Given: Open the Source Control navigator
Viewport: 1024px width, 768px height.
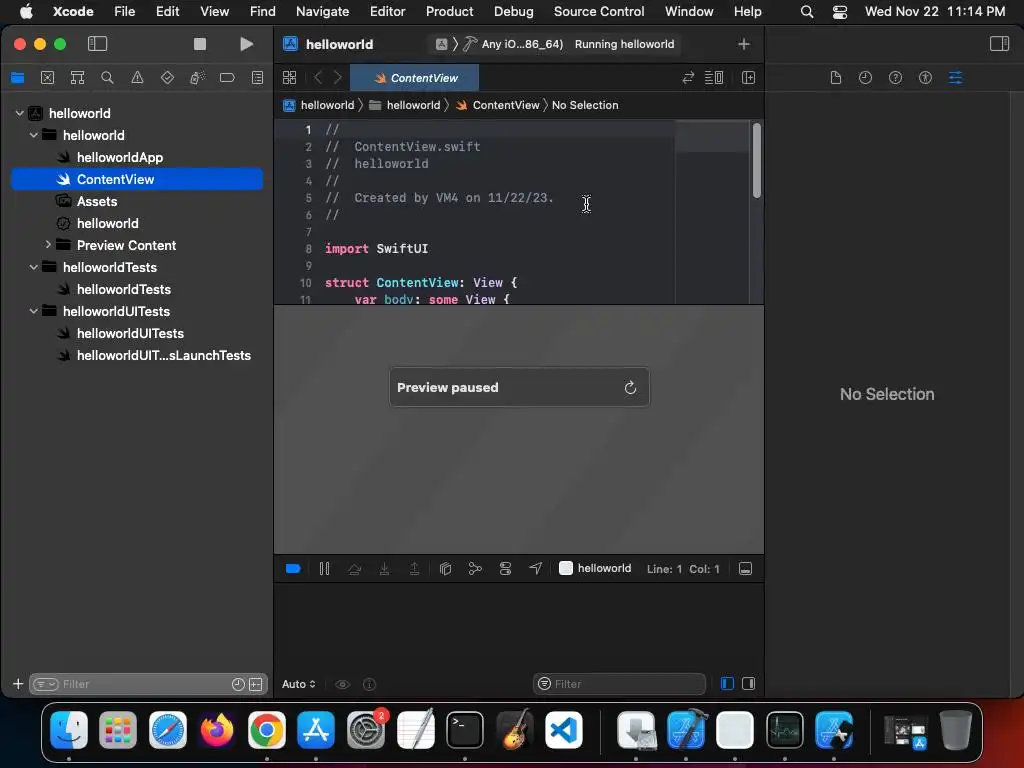Looking at the screenshot, I should point(48,78).
